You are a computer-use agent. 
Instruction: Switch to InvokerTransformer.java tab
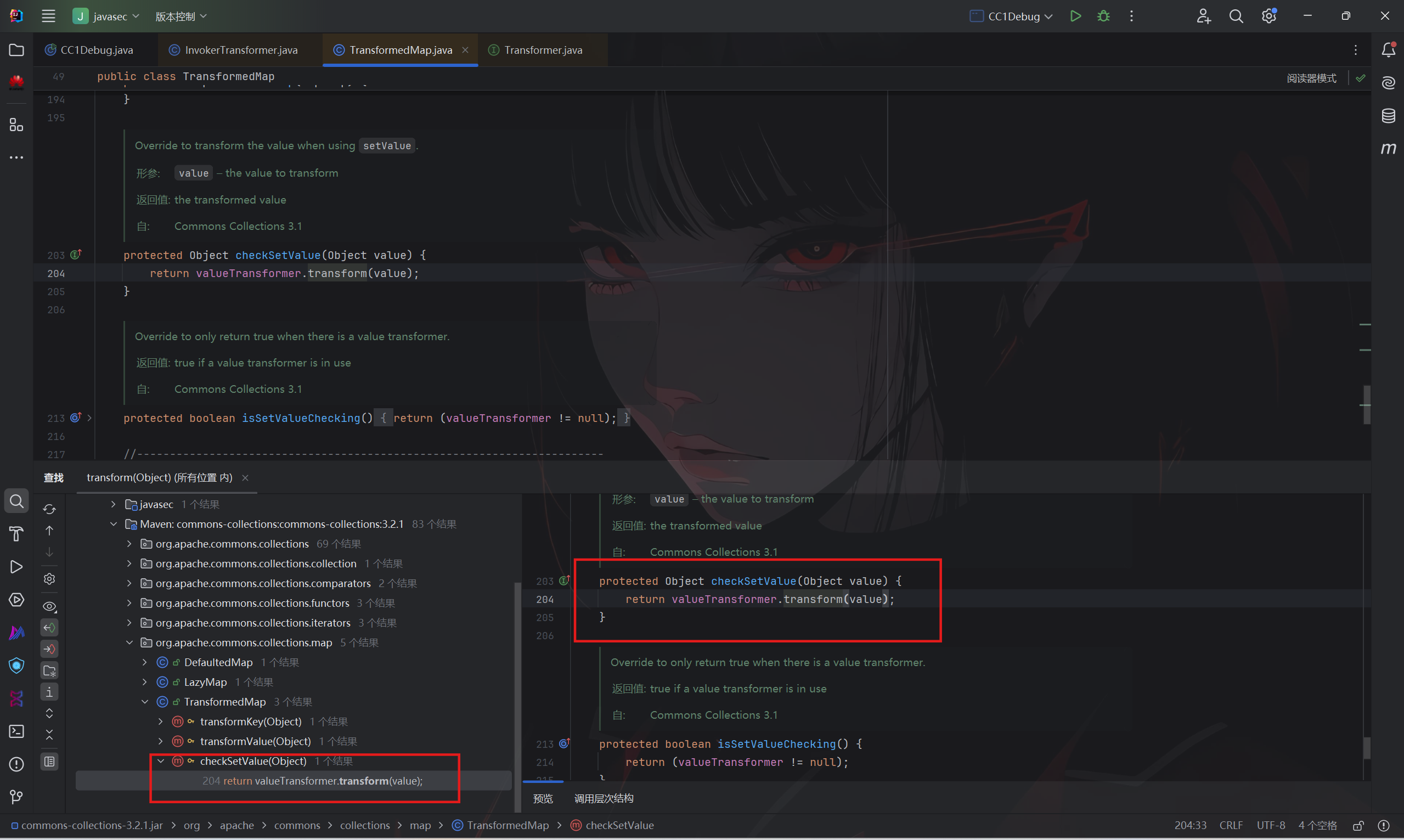tap(240, 50)
